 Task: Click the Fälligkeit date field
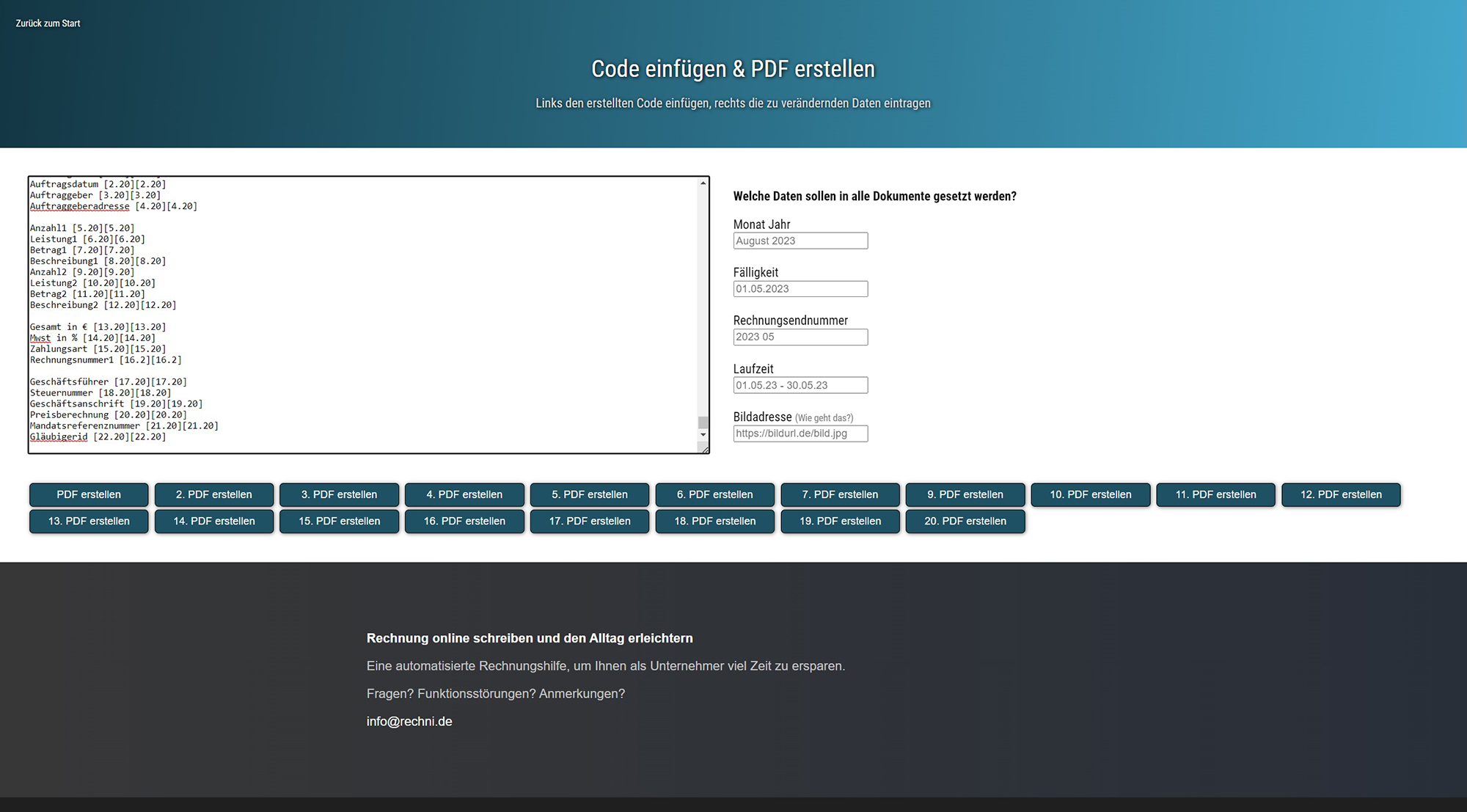[800, 289]
